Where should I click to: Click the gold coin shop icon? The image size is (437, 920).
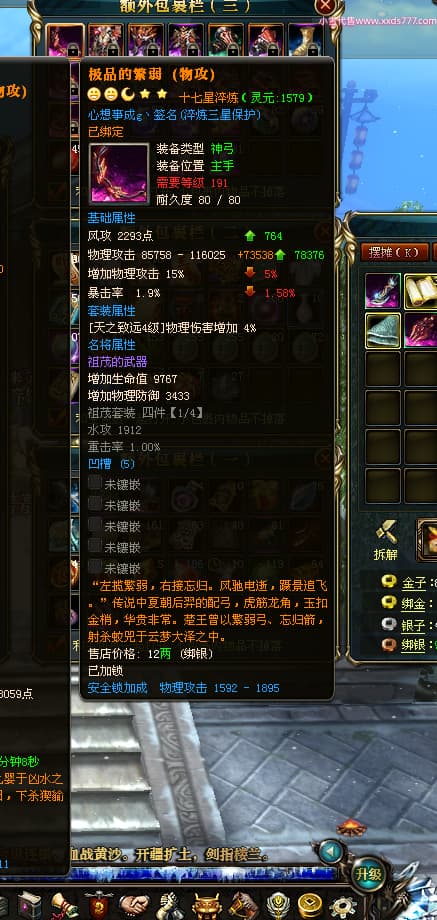310,907
